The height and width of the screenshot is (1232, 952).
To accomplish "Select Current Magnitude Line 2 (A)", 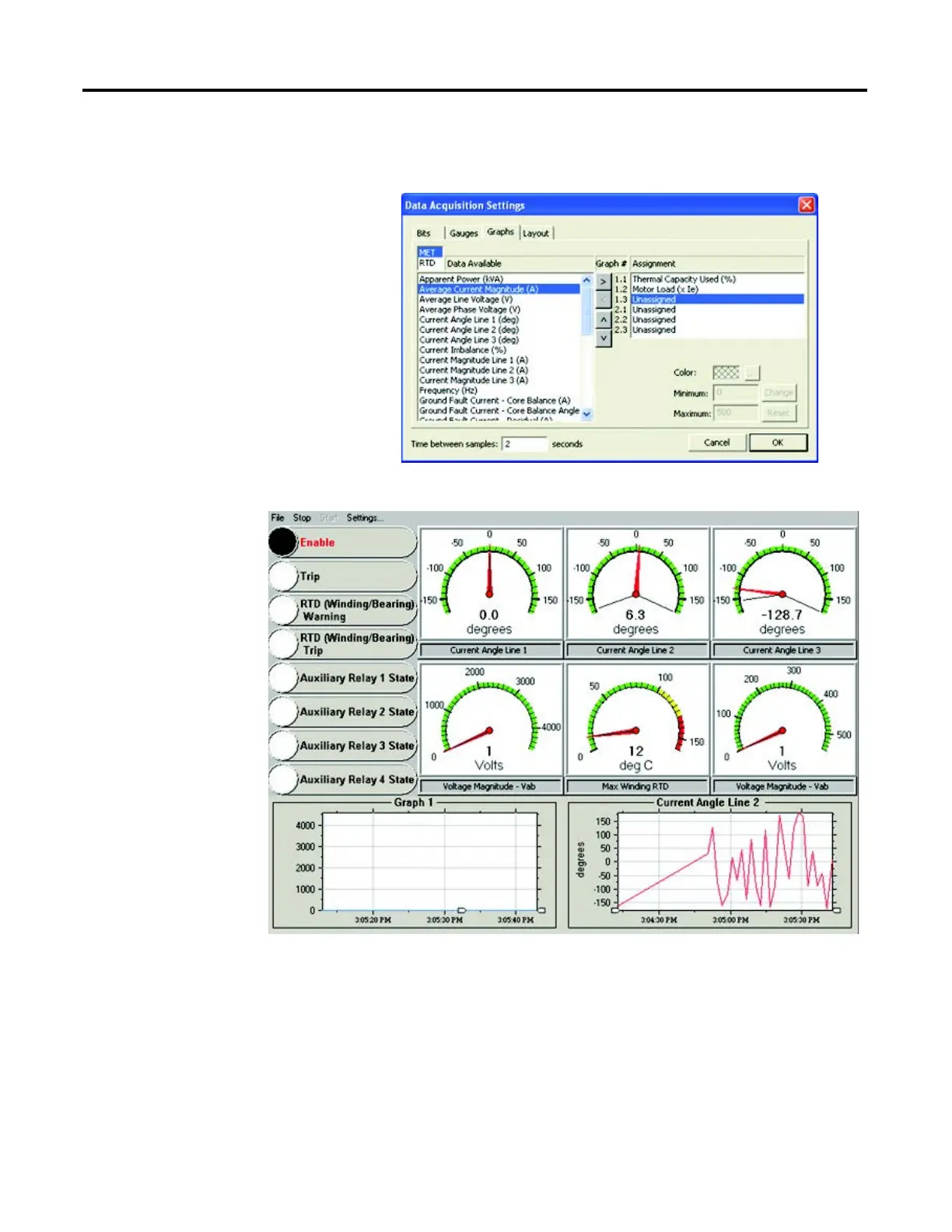I will click(x=499, y=370).
